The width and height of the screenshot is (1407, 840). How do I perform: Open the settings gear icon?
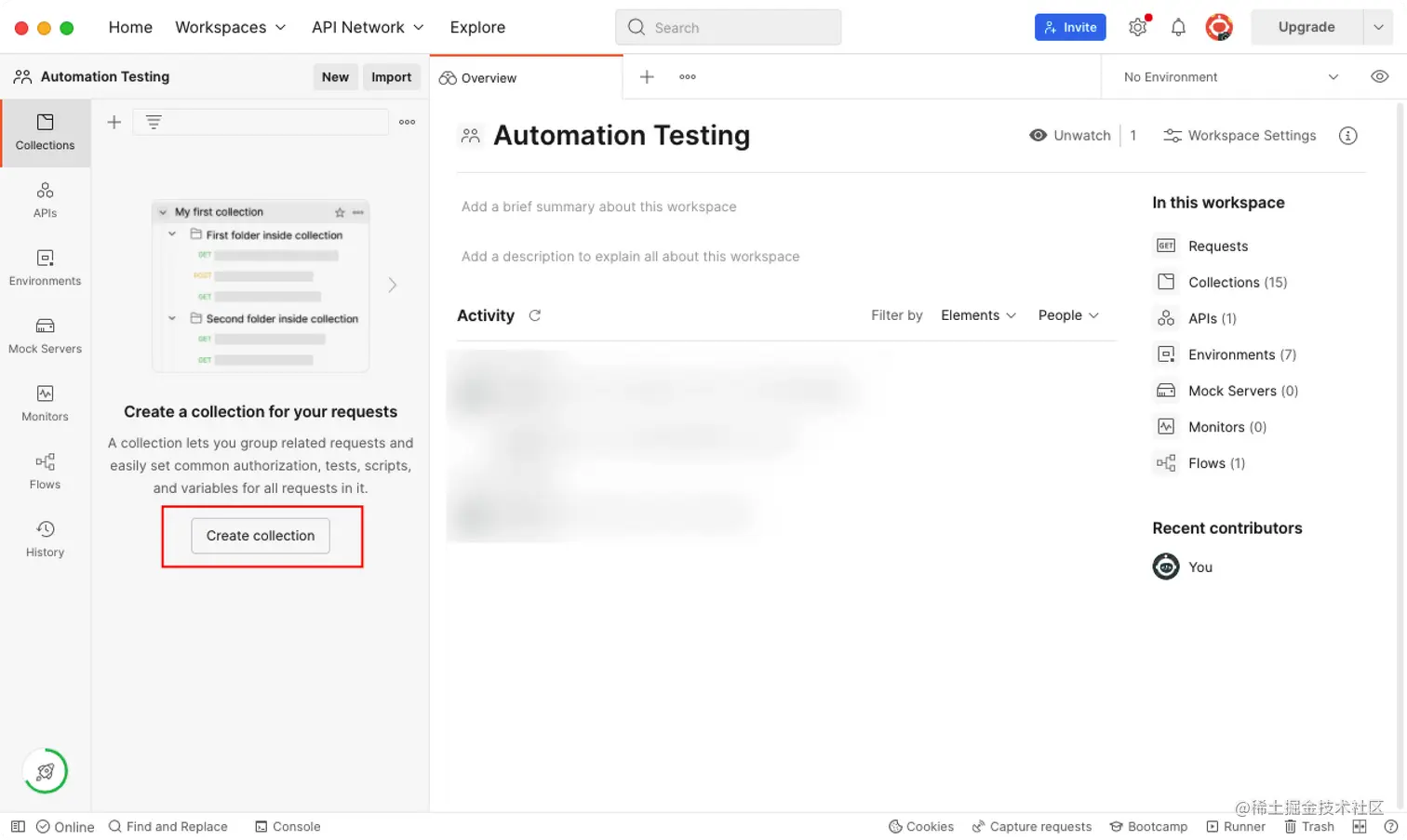tap(1138, 27)
